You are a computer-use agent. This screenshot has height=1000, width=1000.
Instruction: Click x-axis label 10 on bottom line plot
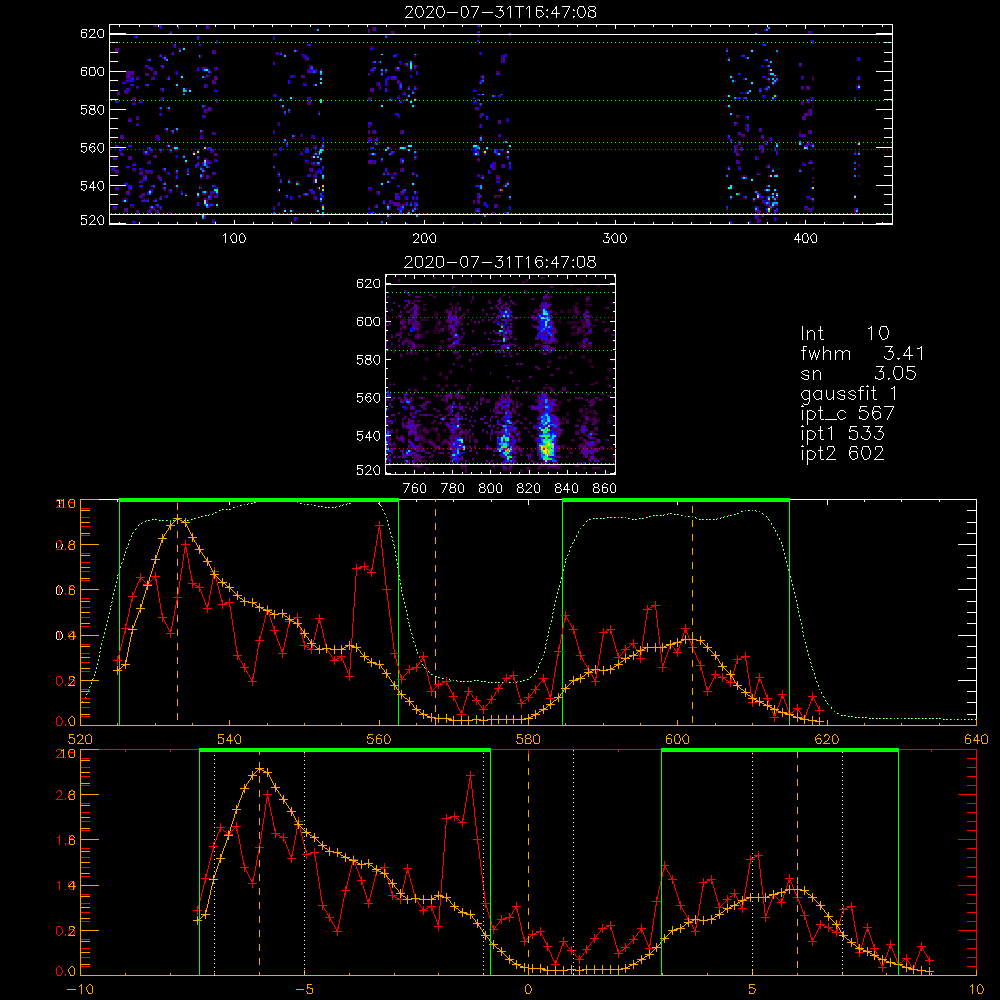tap(976, 990)
